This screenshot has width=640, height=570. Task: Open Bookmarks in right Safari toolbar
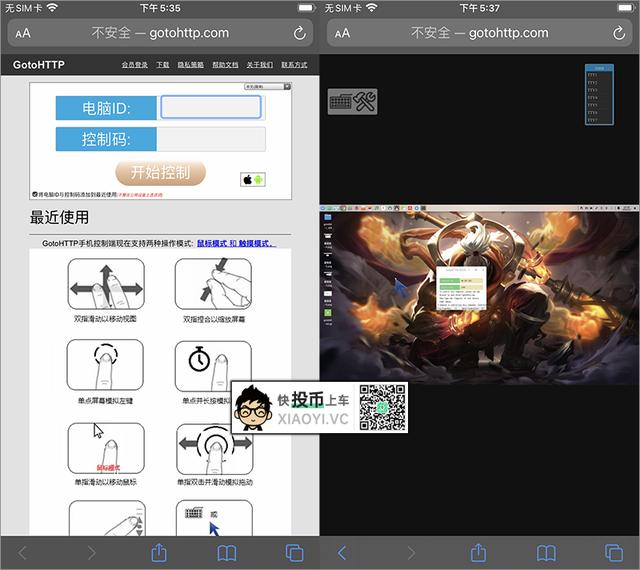click(546, 553)
